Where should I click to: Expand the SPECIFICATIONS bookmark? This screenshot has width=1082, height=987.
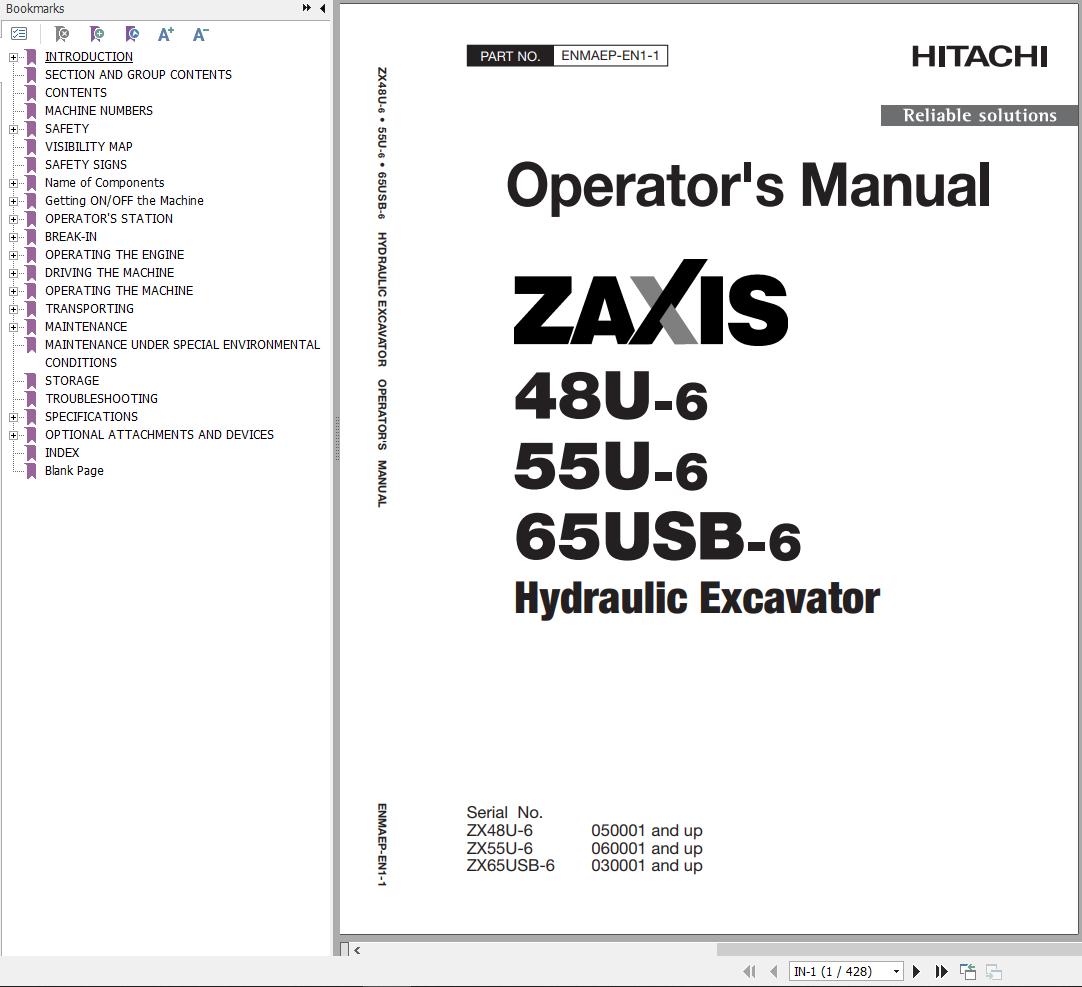click(x=13, y=417)
